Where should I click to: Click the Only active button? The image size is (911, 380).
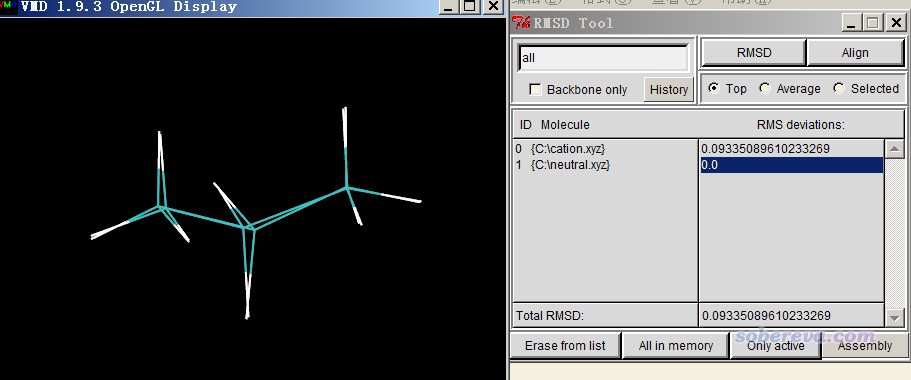pos(776,346)
